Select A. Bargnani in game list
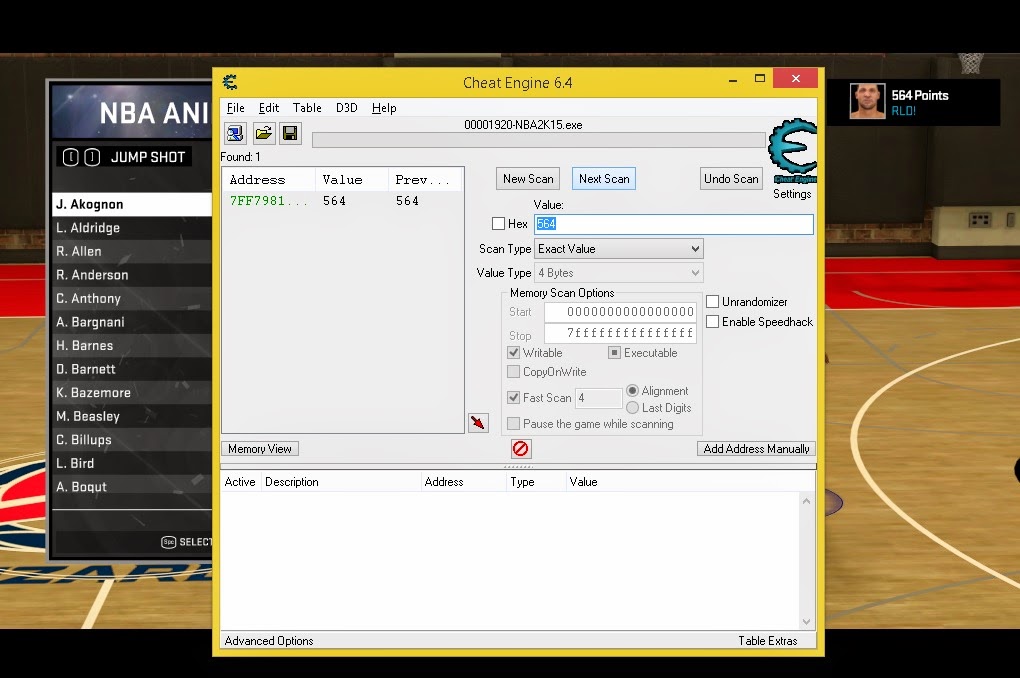Screen dimensions: 1020x678 [132, 322]
